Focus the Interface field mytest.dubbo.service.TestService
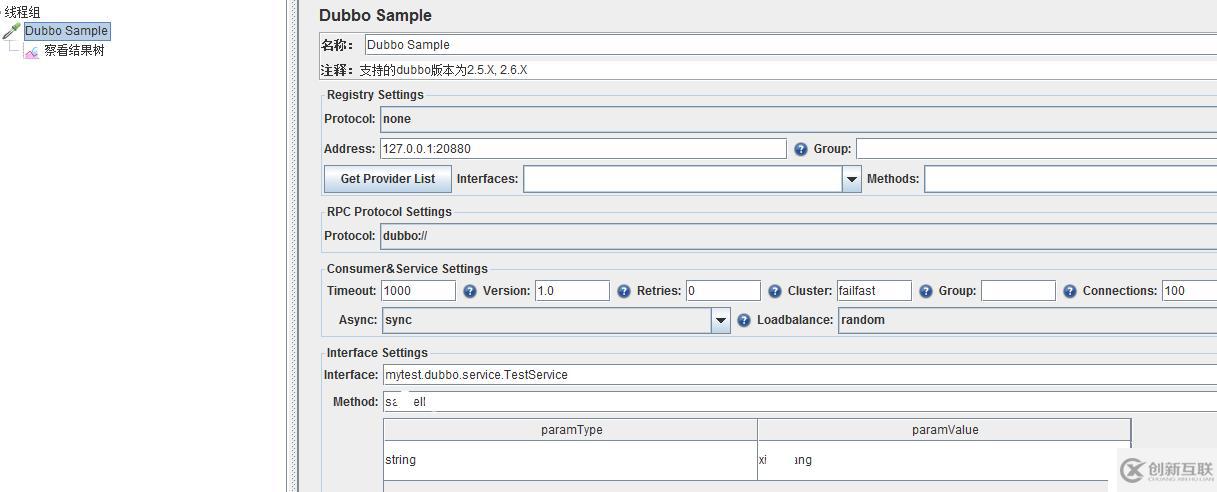This screenshot has width=1217, height=492. (800, 375)
